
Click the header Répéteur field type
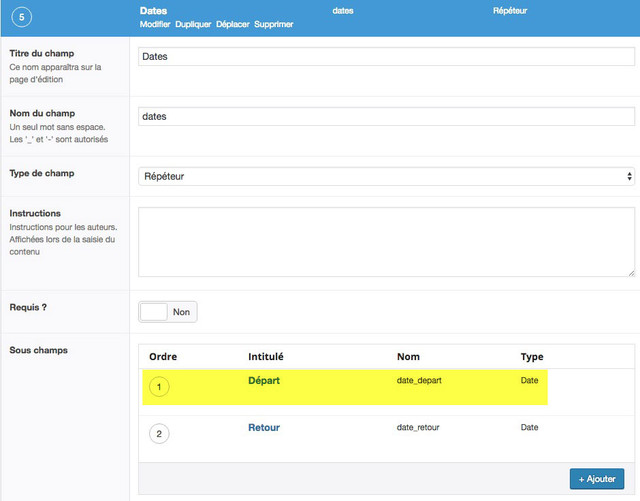[510, 11]
